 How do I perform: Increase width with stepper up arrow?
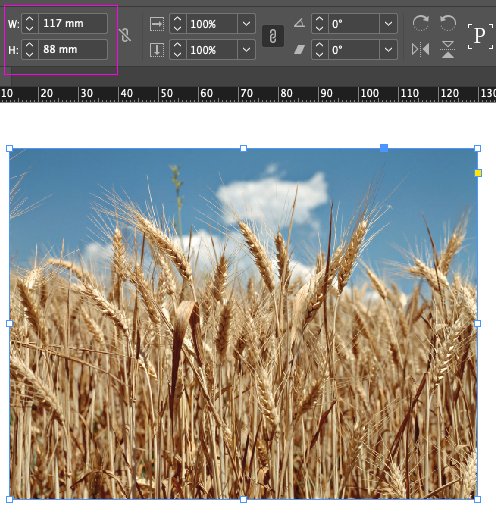pos(30,19)
